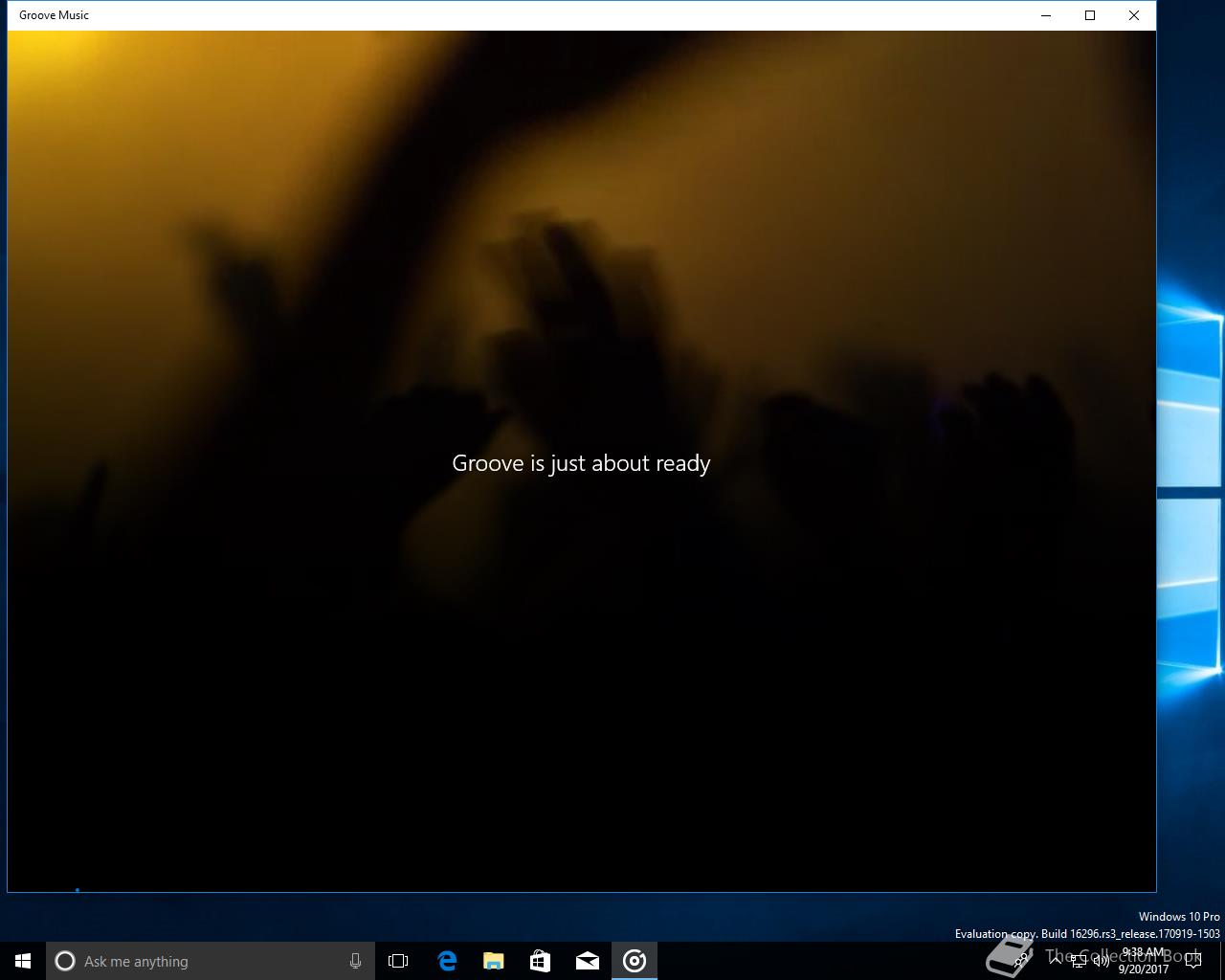Screen dimensions: 1225x980
Task: Launch Microsoft Edge from the taskbar
Action: pos(447,961)
